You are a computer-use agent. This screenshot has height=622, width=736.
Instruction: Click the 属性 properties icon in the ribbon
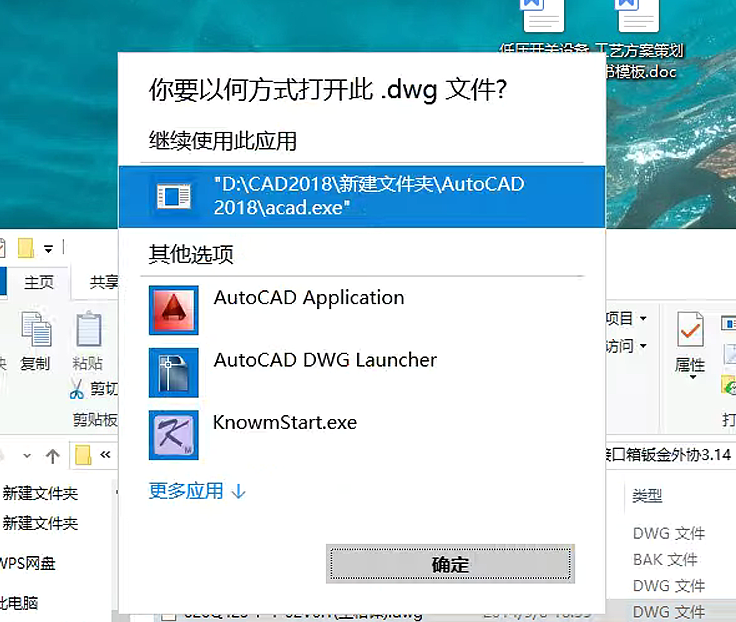click(690, 330)
